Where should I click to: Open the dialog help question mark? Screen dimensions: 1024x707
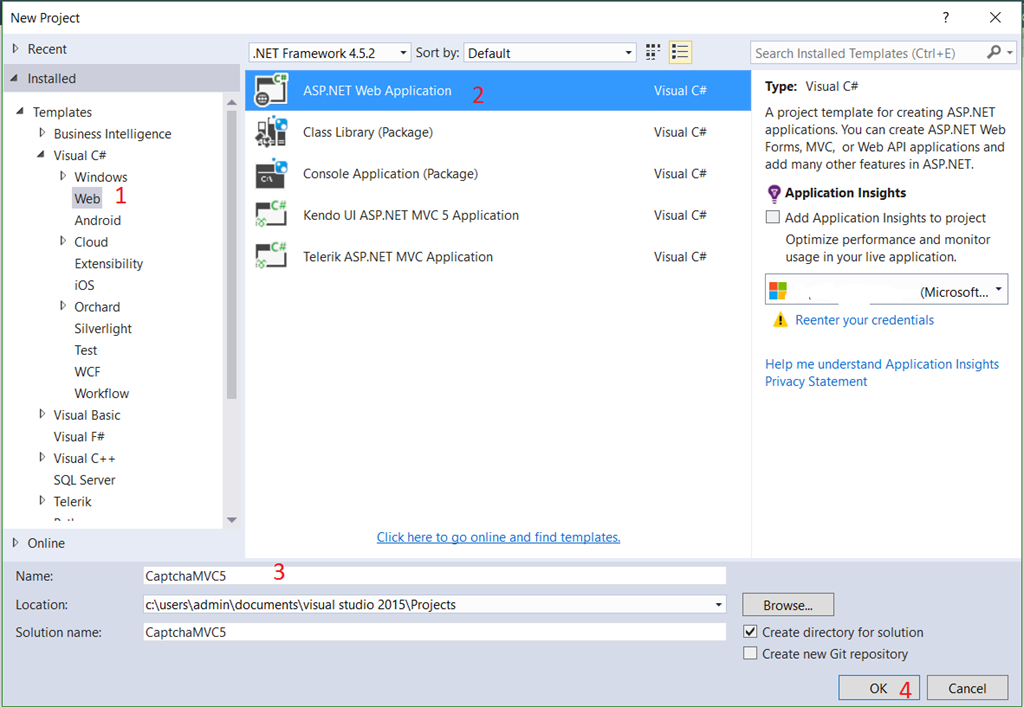tap(945, 18)
